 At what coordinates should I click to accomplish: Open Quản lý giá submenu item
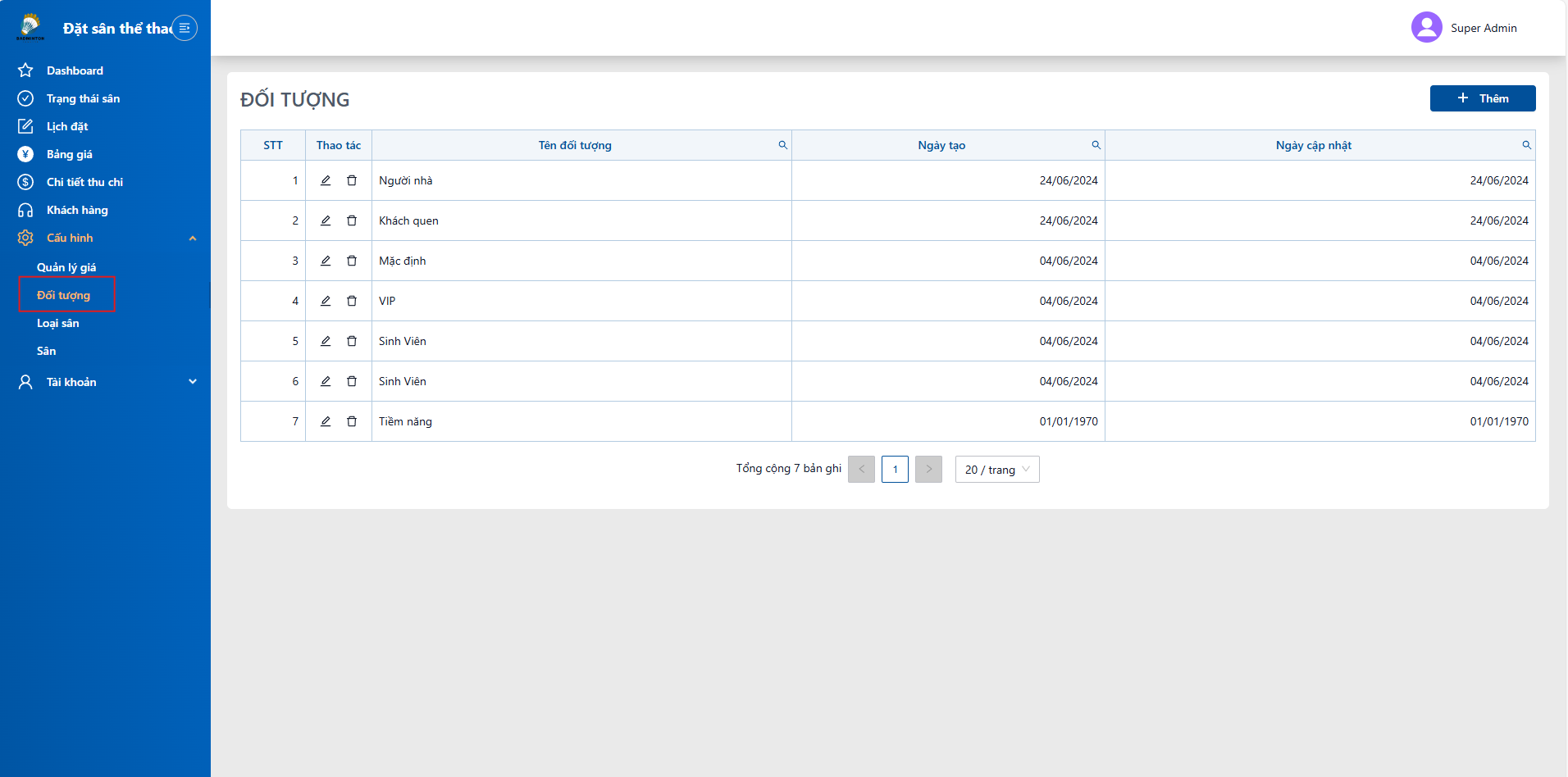[x=66, y=267]
